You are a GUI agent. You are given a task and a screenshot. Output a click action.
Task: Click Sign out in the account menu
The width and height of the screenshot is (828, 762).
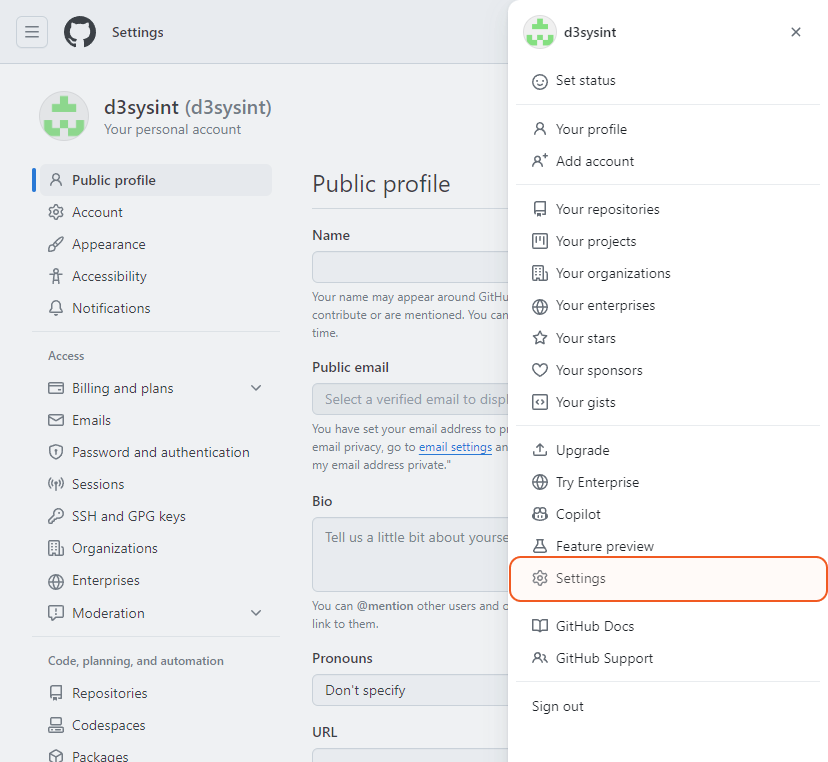[557, 706]
